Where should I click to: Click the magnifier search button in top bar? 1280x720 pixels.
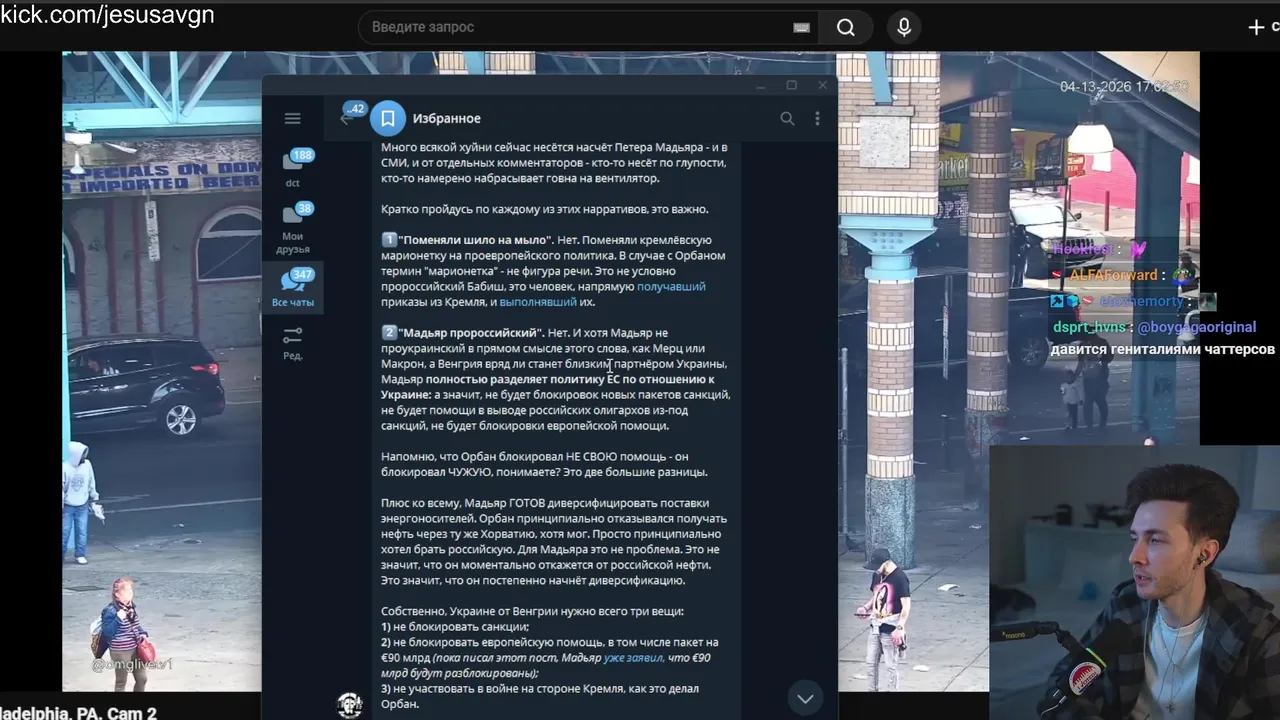click(x=846, y=28)
